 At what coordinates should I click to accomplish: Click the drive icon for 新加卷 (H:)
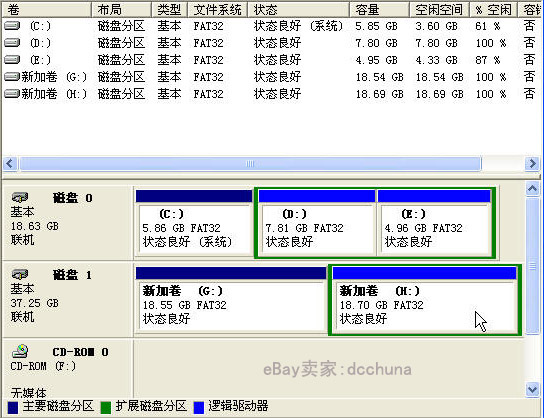coord(12,93)
